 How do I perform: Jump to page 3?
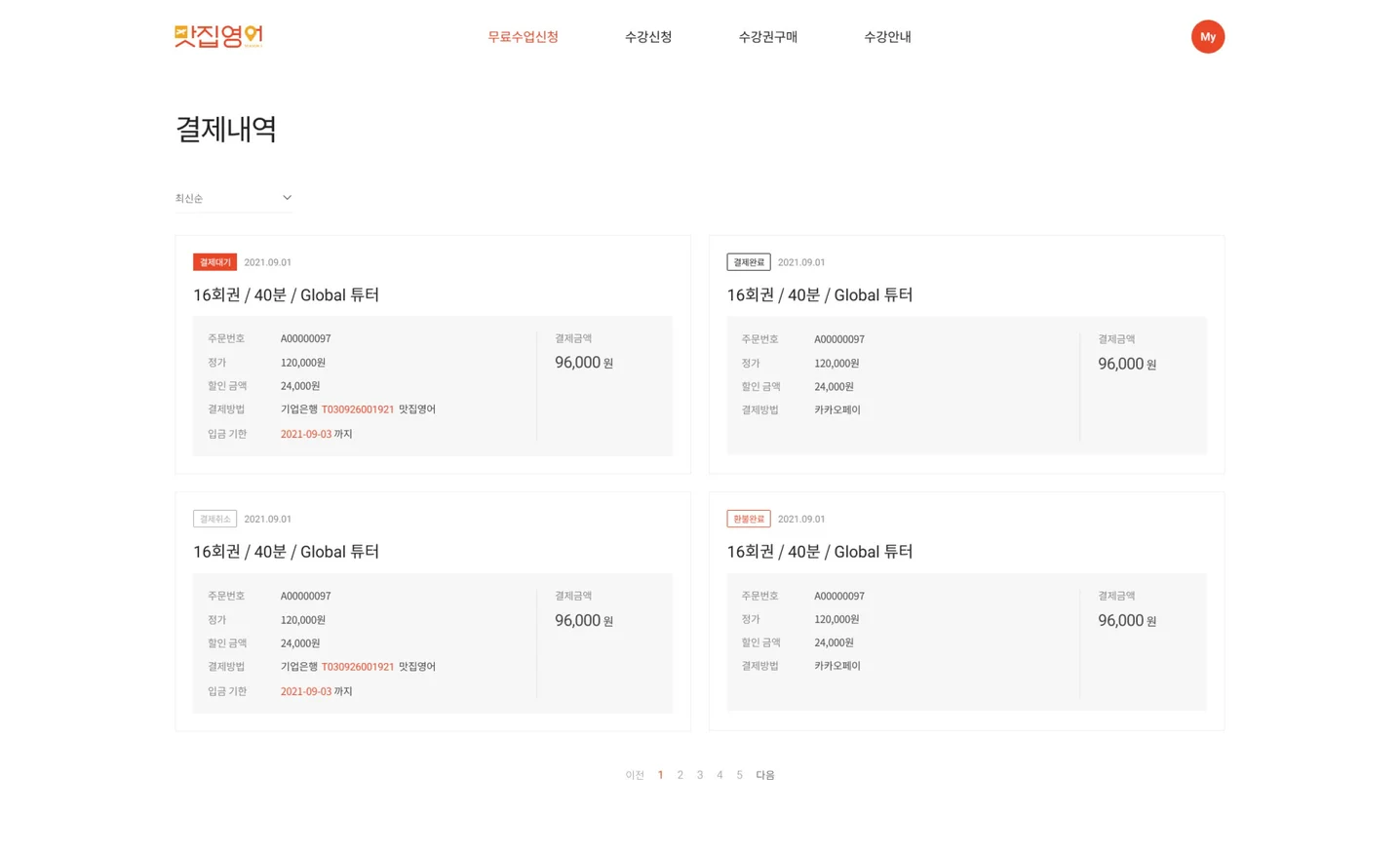[700, 775]
